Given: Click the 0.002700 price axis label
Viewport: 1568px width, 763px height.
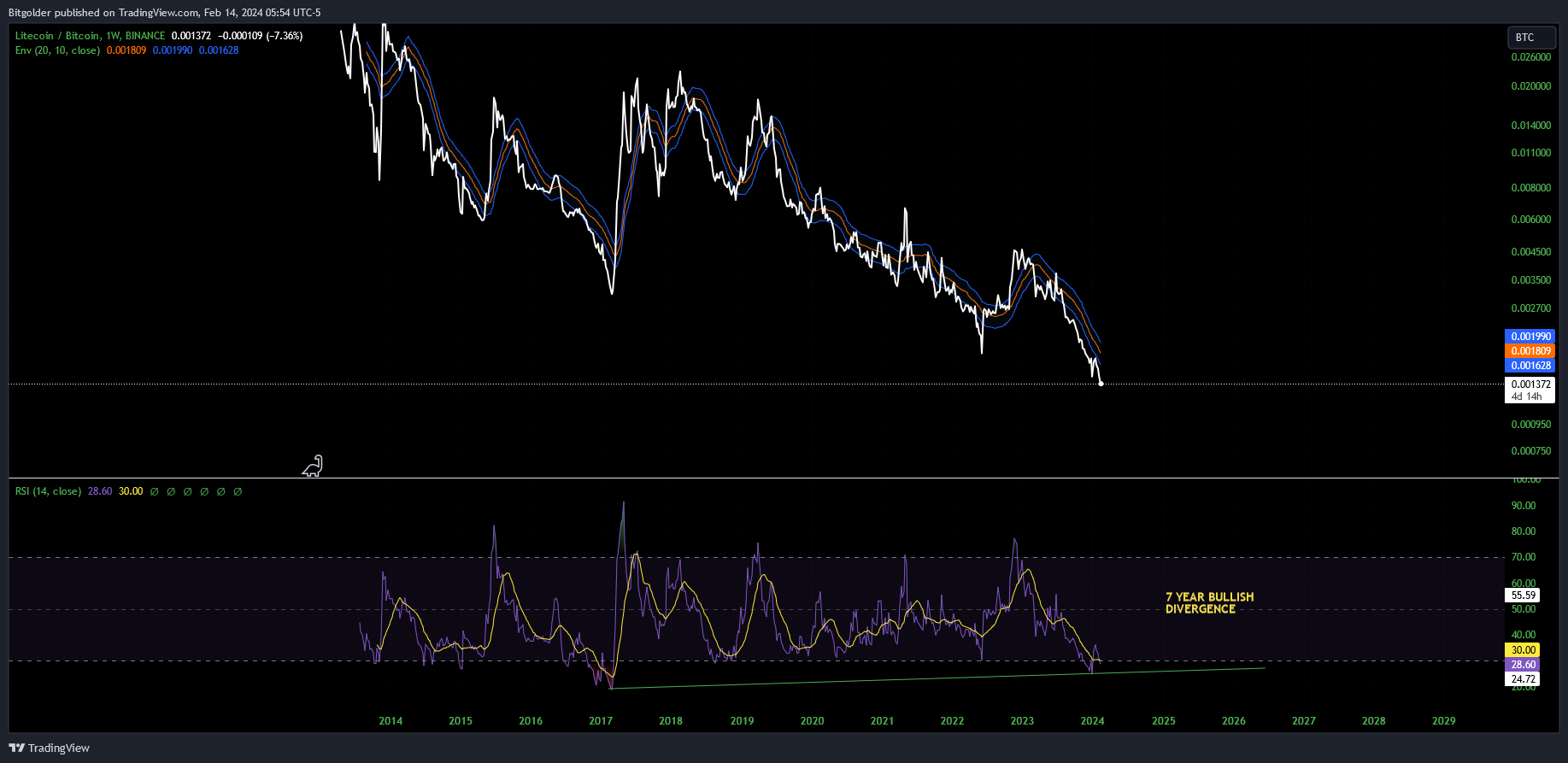Looking at the screenshot, I should click(1530, 308).
